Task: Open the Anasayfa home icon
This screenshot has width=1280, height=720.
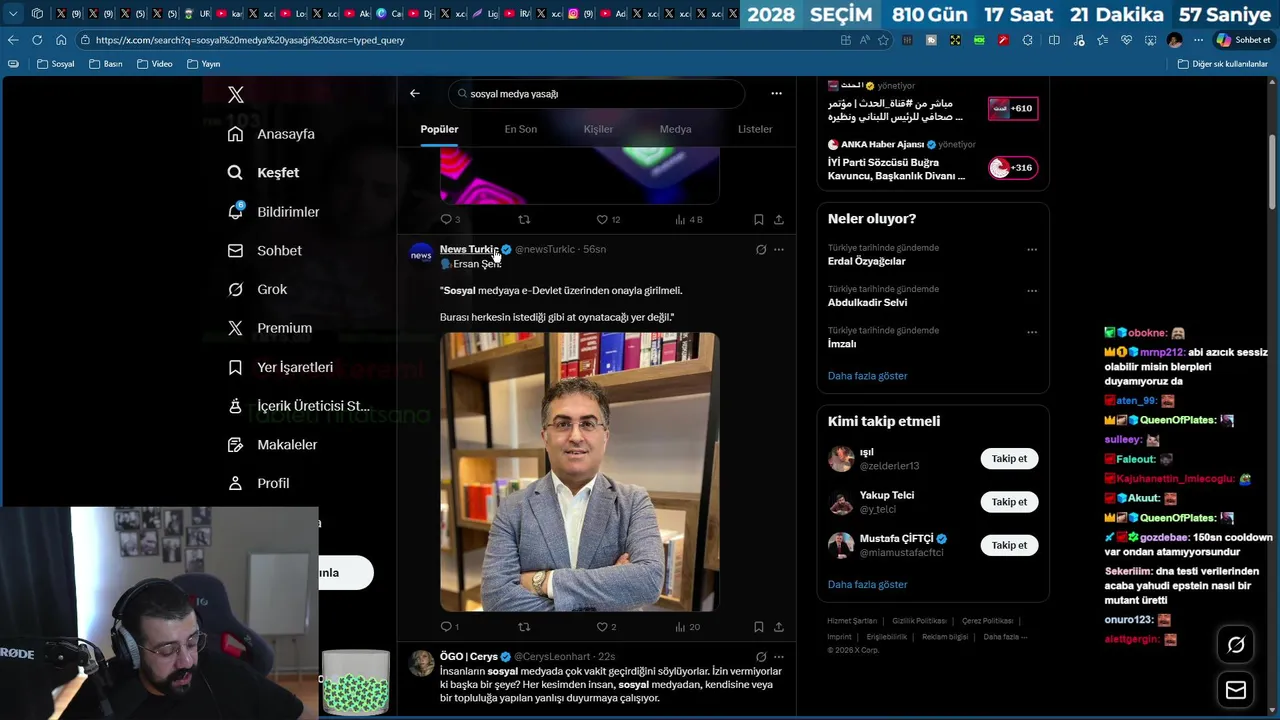Action: 235,134
